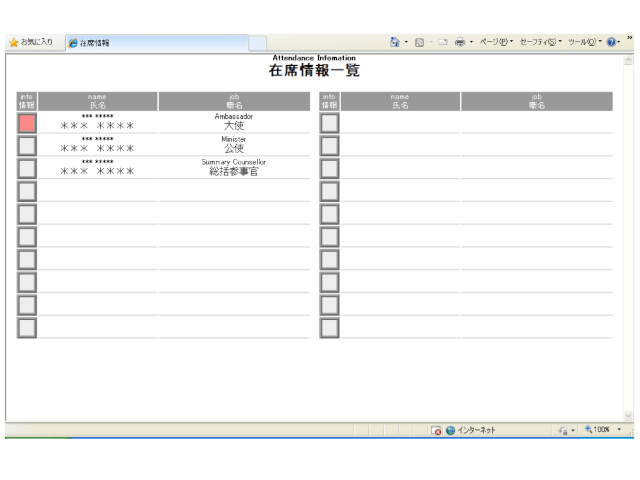640x480 pixels.
Task: Click the vertical scrollbar down arrow
Action: click(628, 416)
